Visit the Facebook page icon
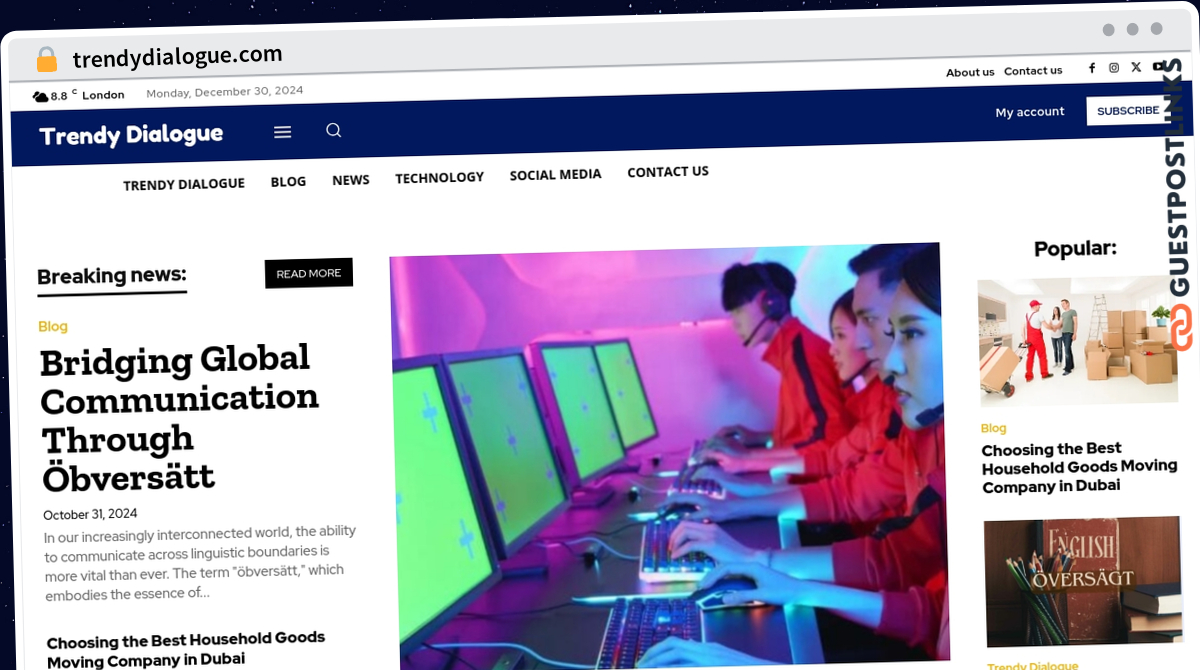The height and width of the screenshot is (670, 1200). (x=1092, y=68)
